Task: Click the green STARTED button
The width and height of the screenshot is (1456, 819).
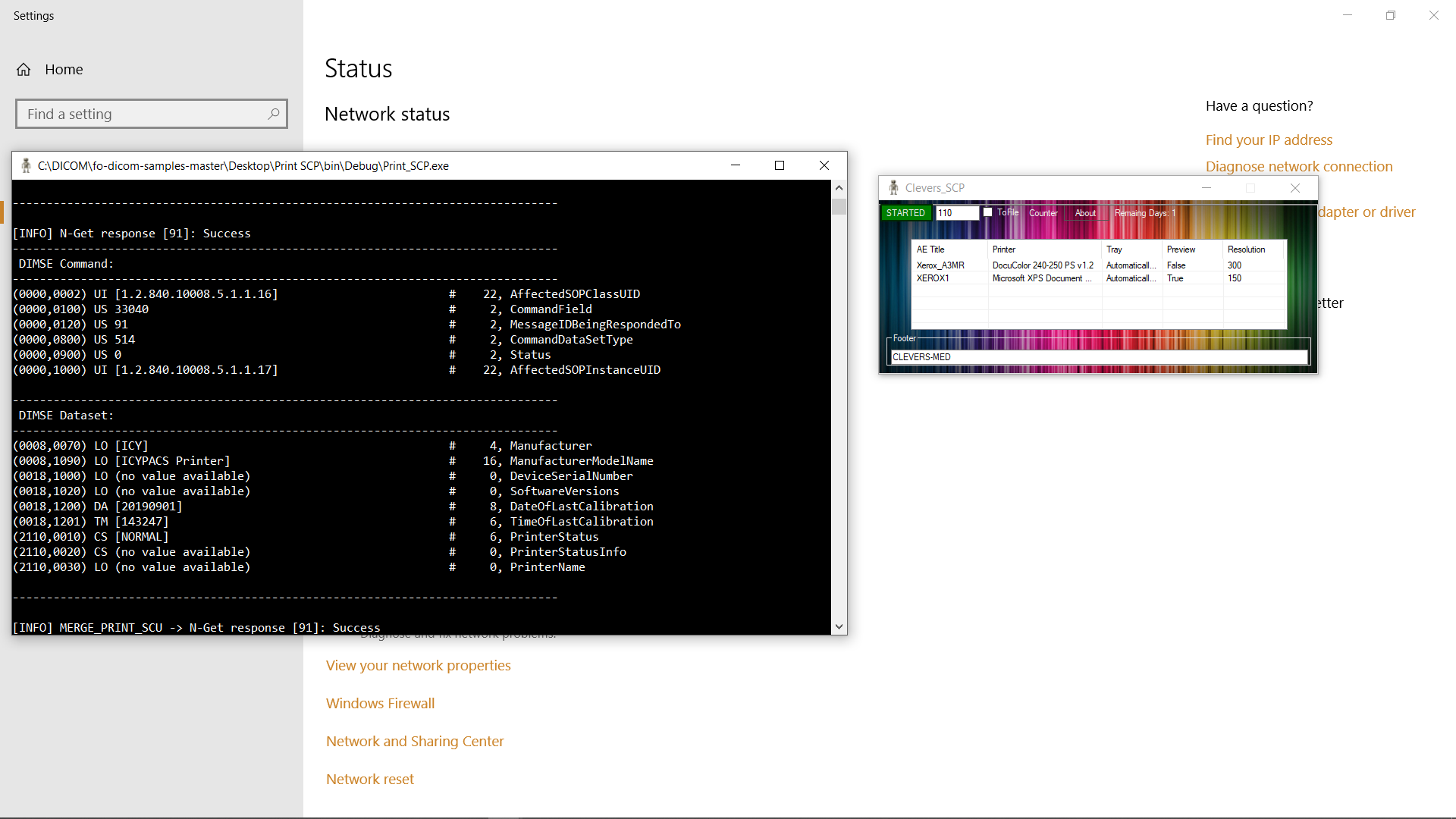Action: pyautogui.click(x=905, y=213)
